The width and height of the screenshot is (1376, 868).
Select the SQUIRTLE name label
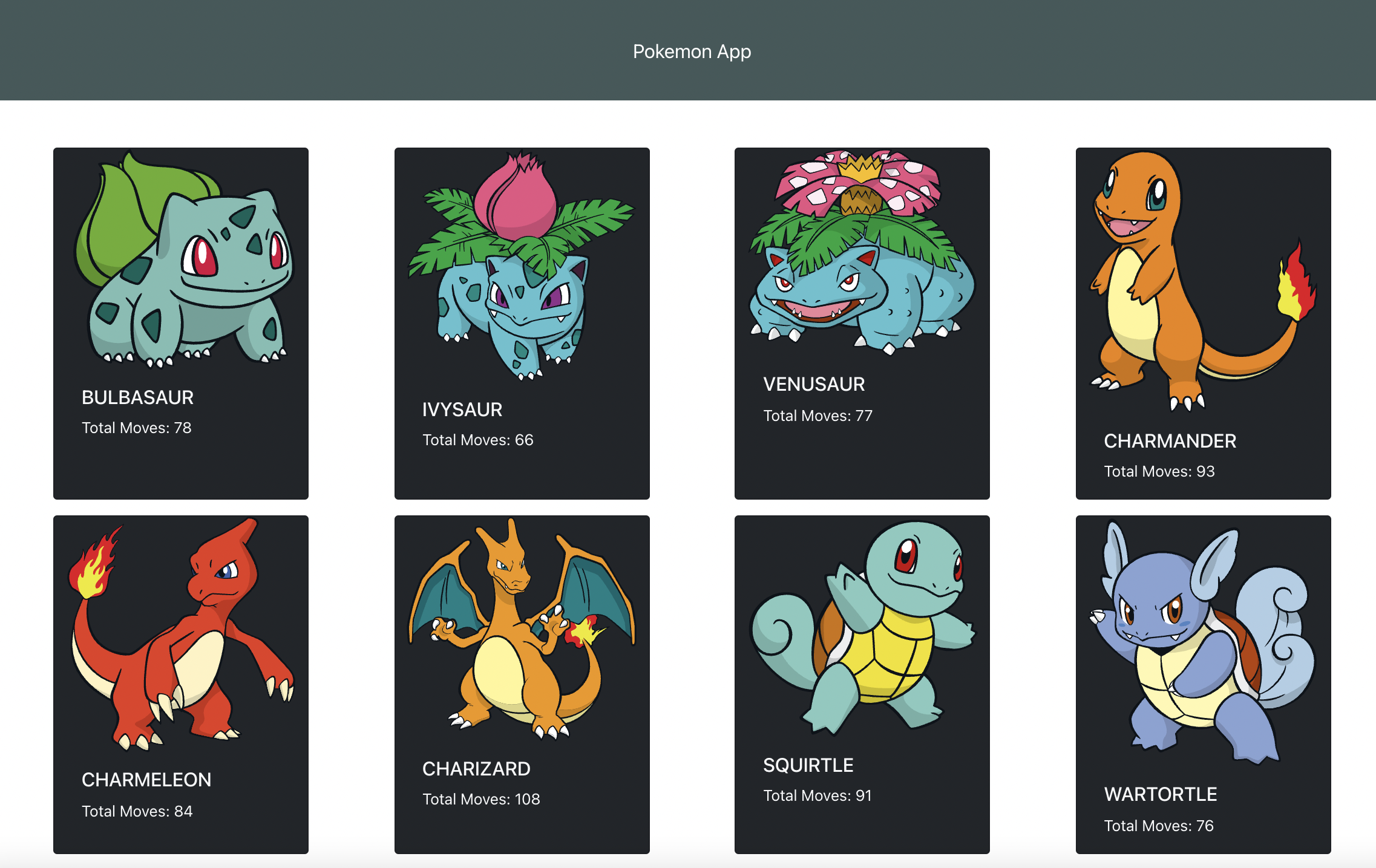(x=808, y=765)
